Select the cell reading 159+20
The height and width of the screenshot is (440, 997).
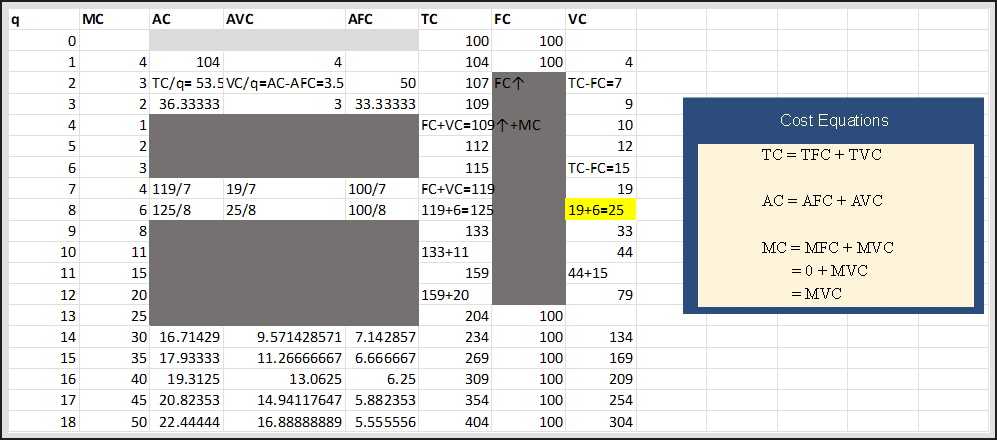pyautogui.click(x=455, y=294)
